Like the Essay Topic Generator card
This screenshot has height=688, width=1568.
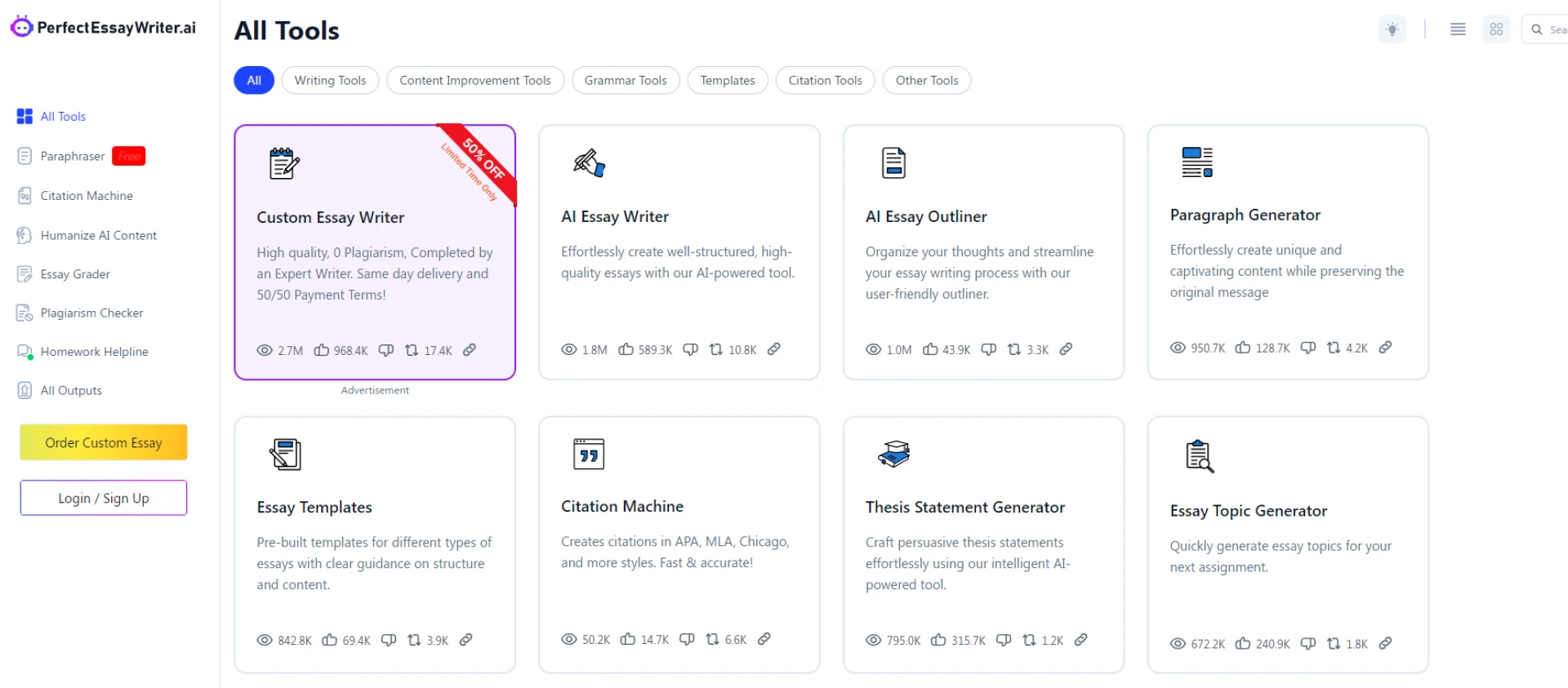1243,644
